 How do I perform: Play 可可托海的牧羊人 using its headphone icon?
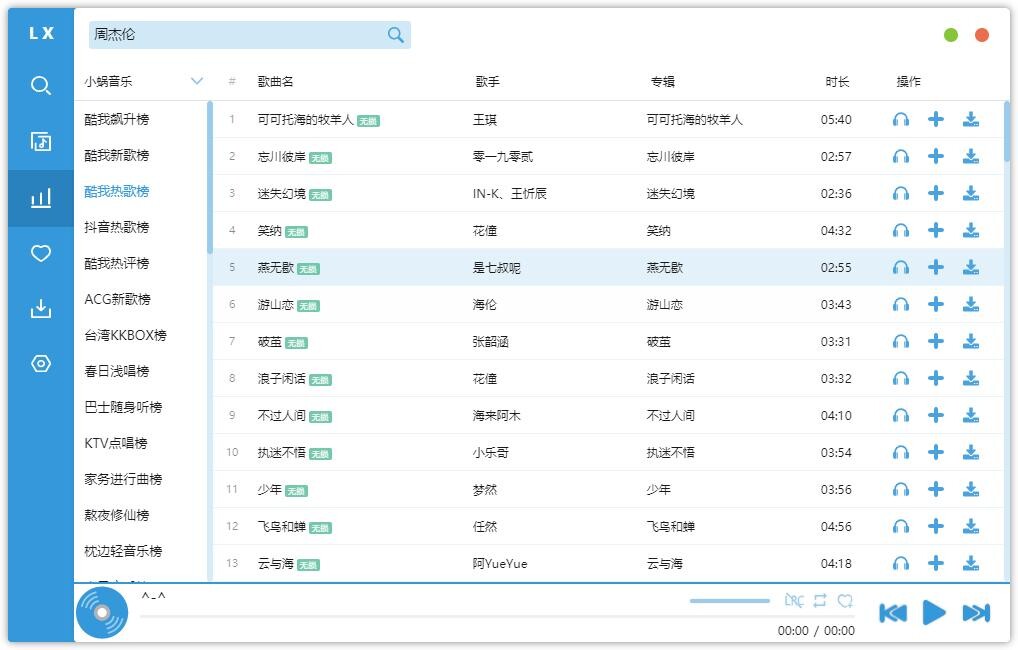900,120
